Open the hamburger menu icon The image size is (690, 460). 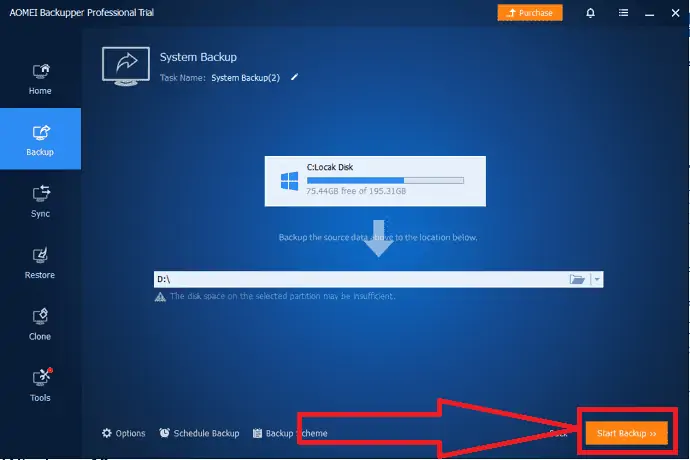click(x=623, y=13)
